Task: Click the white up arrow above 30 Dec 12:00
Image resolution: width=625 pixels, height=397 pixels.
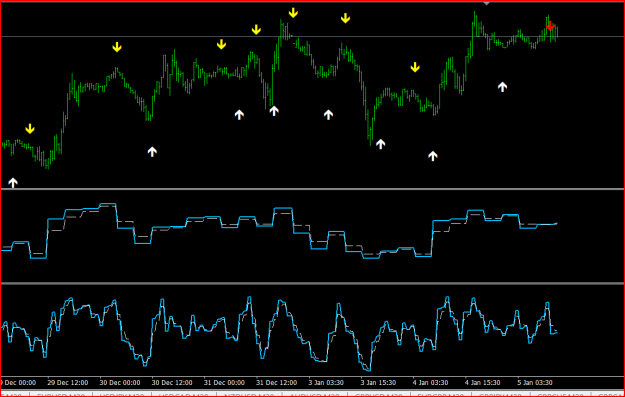Action: (152, 151)
